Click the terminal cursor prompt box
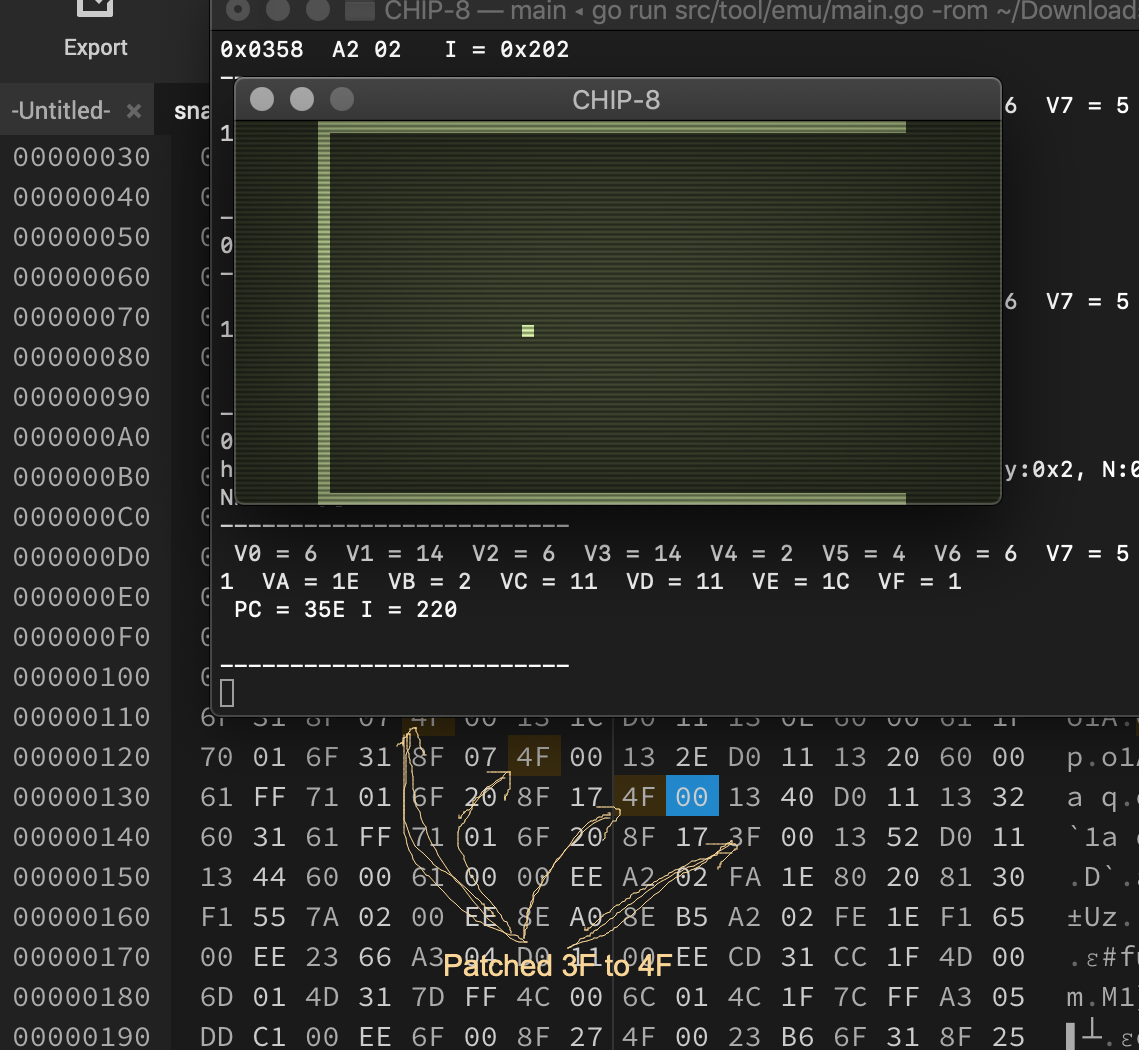The width and height of the screenshot is (1139, 1050). [227, 692]
